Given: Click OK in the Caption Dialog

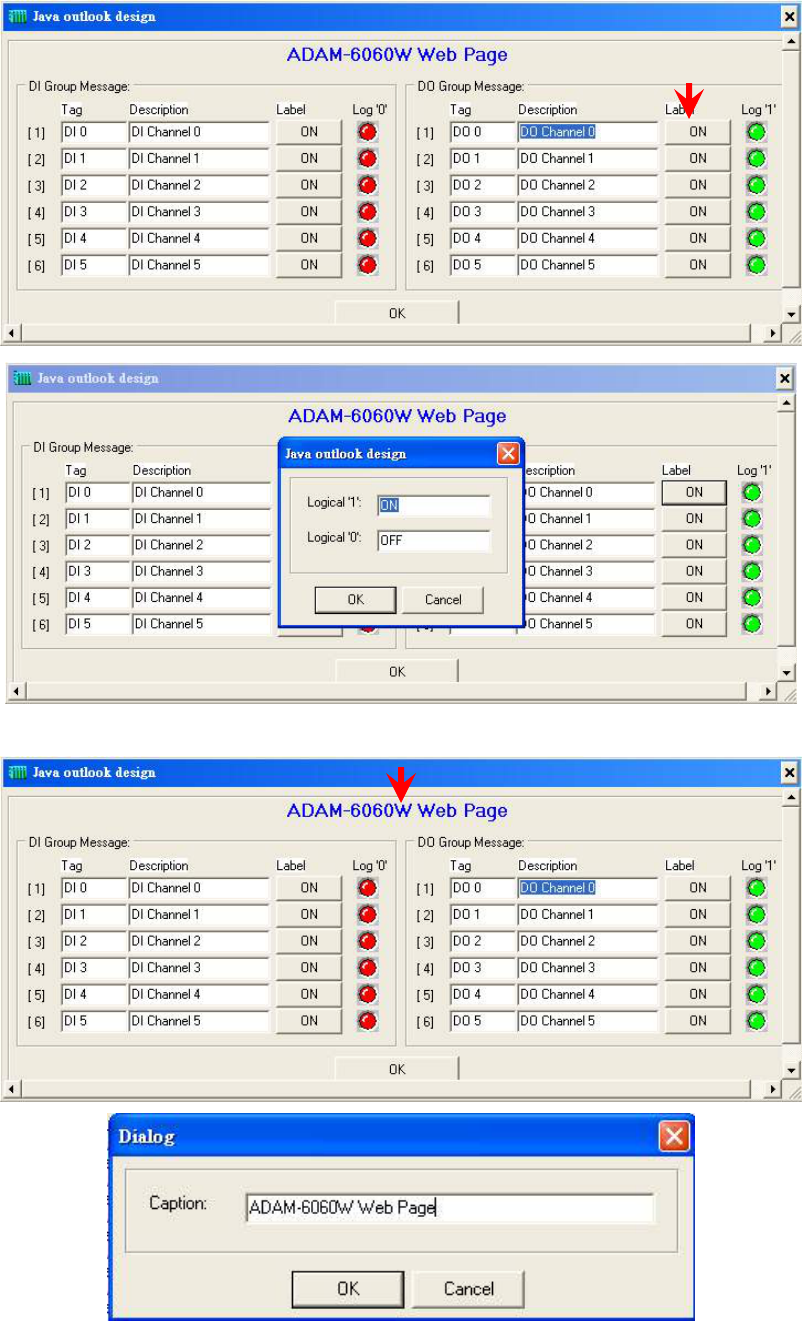Looking at the screenshot, I should pyautogui.click(x=348, y=1288).
